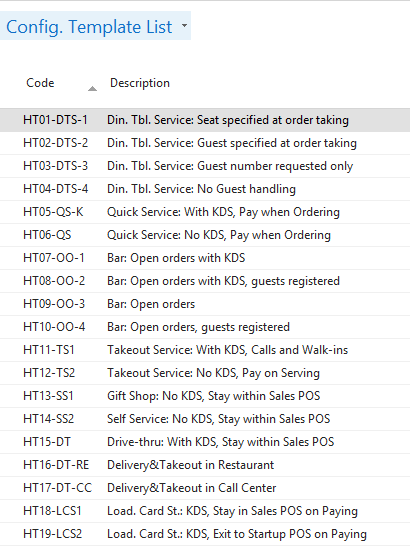Select HT04-DTS-4 No Guest handling row
The width and height of the screenshot is (410, 559).
click(205, 189)
